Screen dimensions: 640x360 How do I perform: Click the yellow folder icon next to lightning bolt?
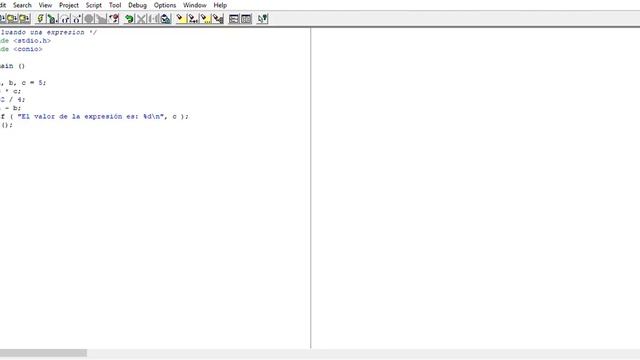[x=24, y=19]
